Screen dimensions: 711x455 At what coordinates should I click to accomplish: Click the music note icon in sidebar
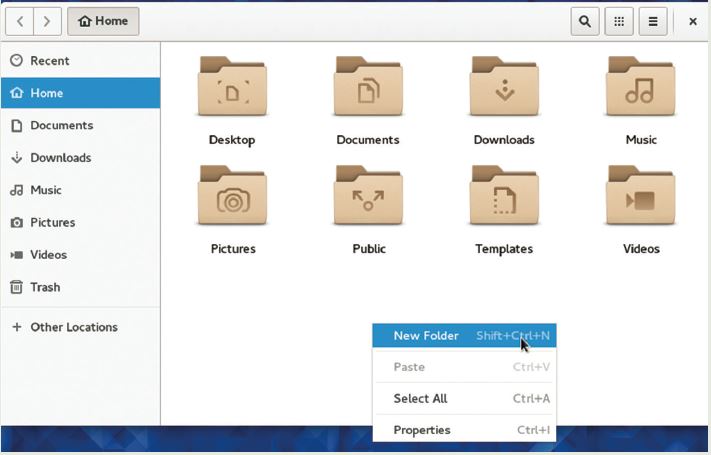tap(16, 190)
